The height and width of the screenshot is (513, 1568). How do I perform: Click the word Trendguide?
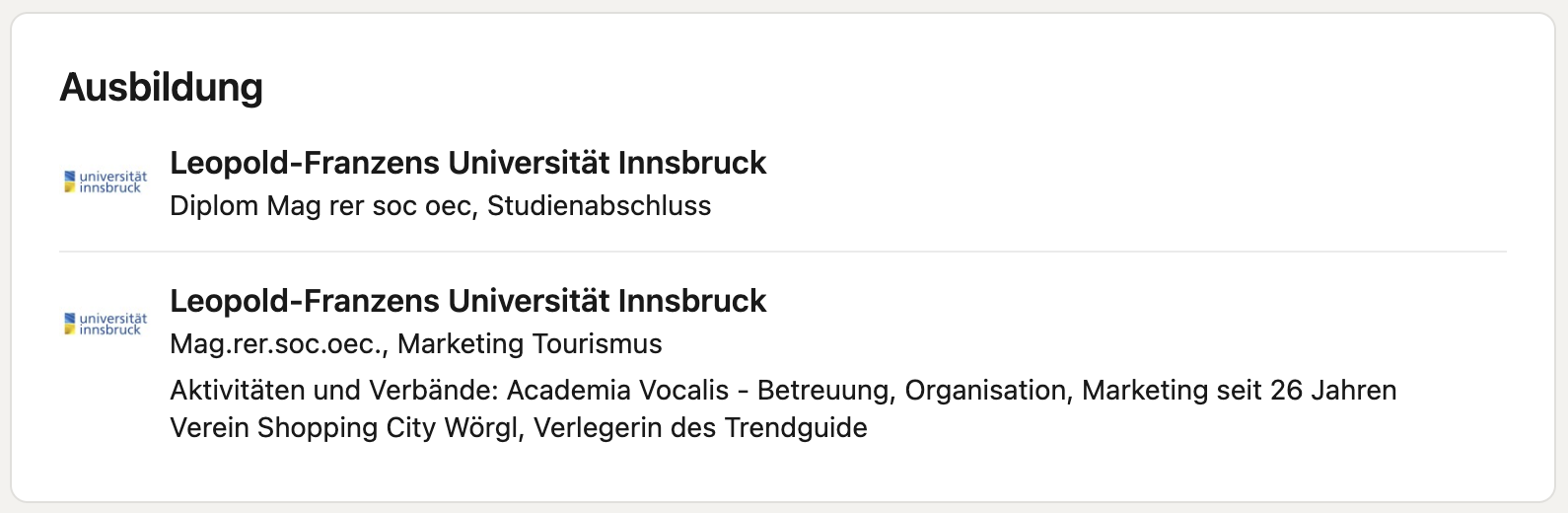[796, 428]
